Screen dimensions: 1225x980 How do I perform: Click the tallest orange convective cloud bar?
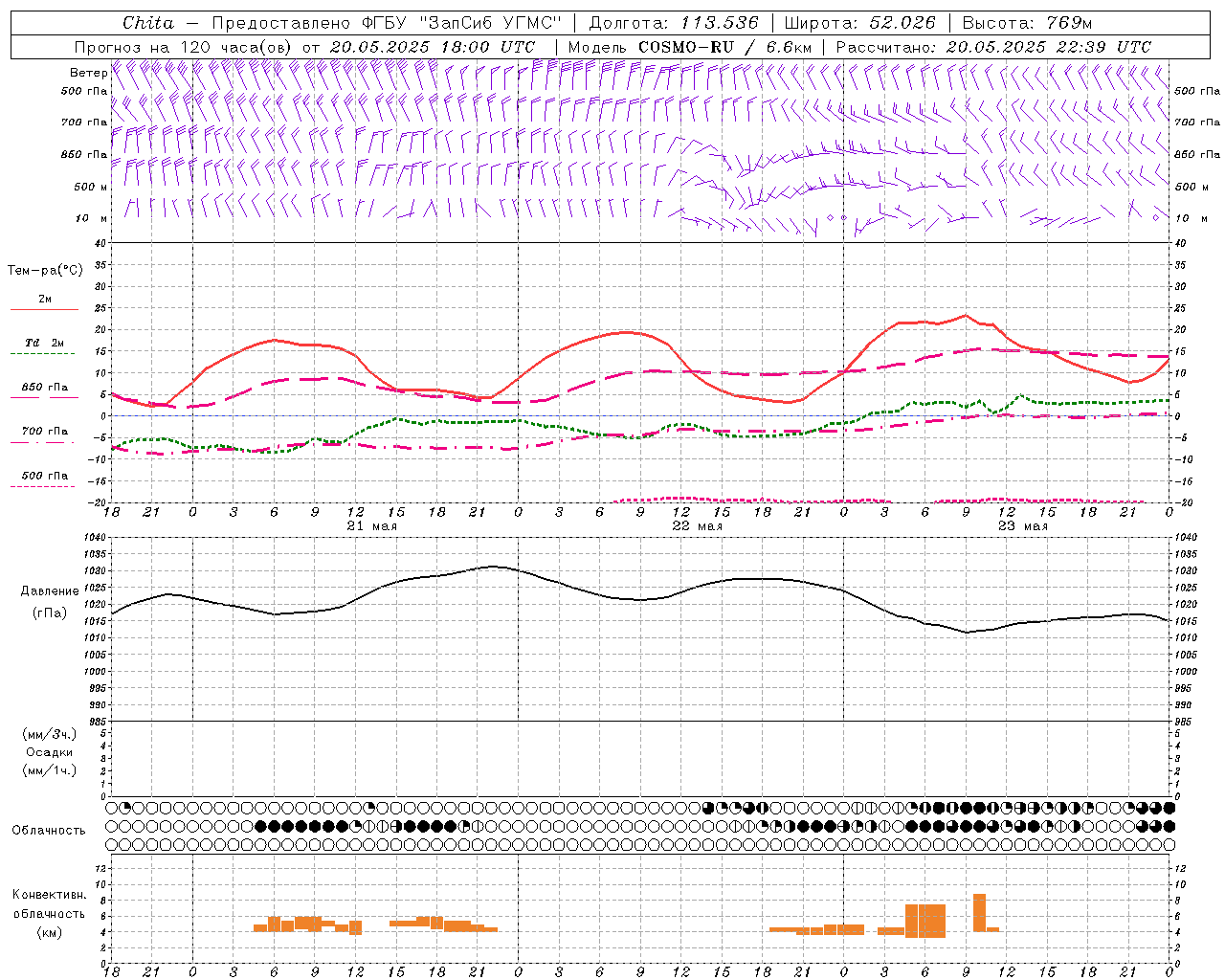click(x=979, y=912)
